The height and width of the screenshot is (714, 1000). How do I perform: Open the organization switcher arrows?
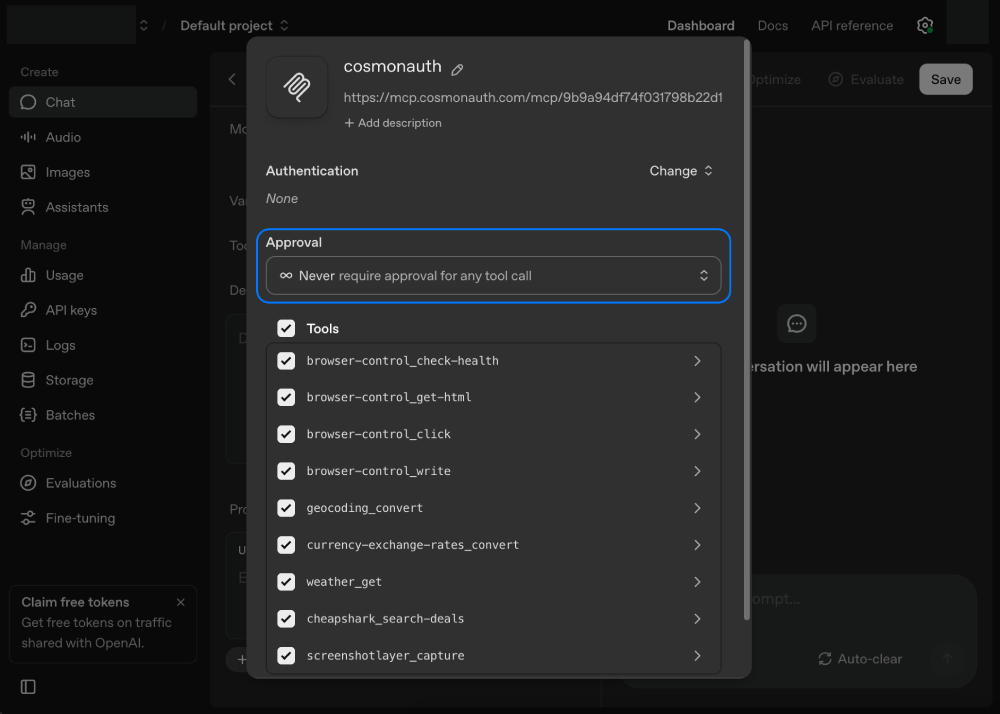(143, 26)
